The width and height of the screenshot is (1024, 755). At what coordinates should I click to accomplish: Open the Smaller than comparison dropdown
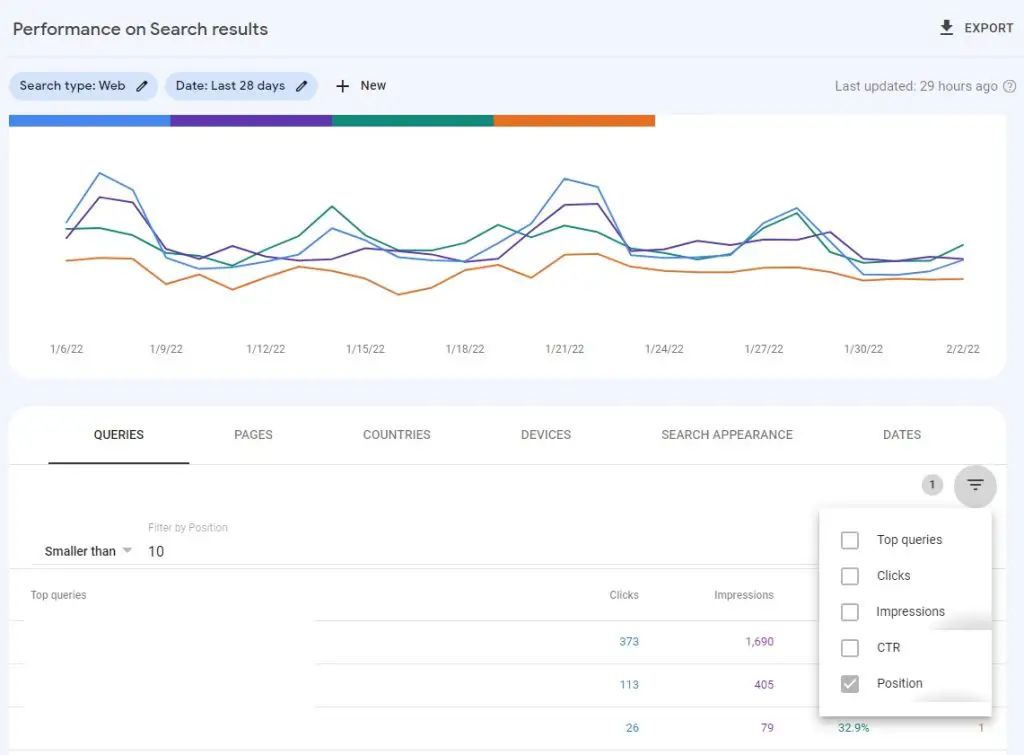coord(88,551)
